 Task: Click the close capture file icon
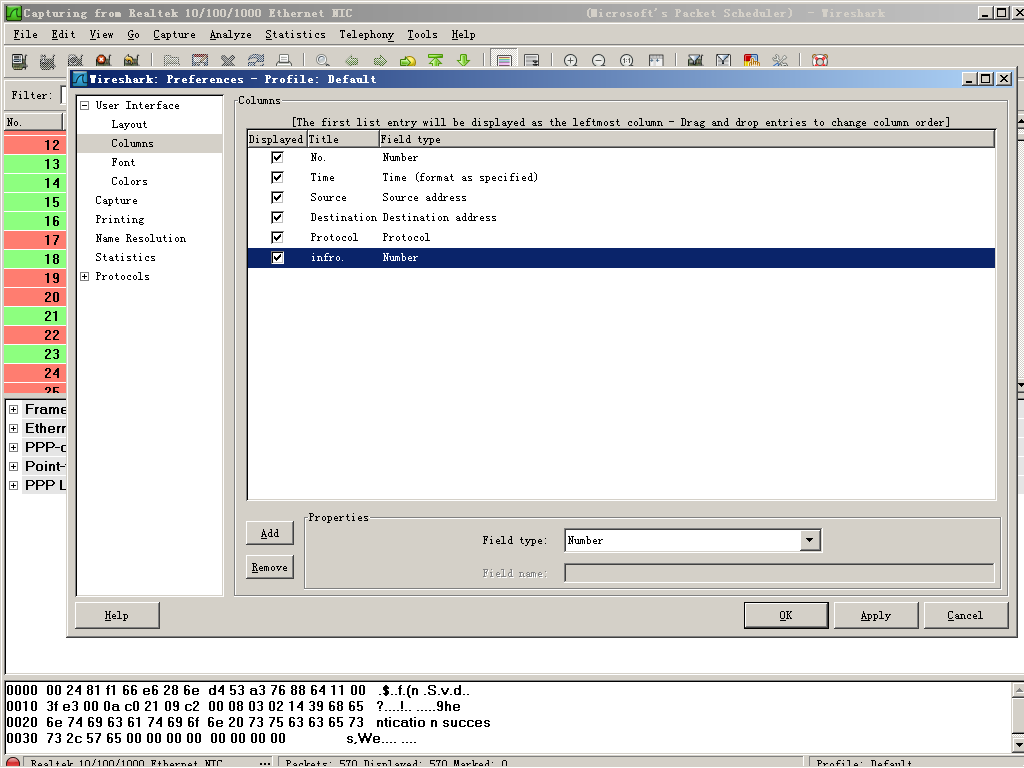(x=228, y=61)
